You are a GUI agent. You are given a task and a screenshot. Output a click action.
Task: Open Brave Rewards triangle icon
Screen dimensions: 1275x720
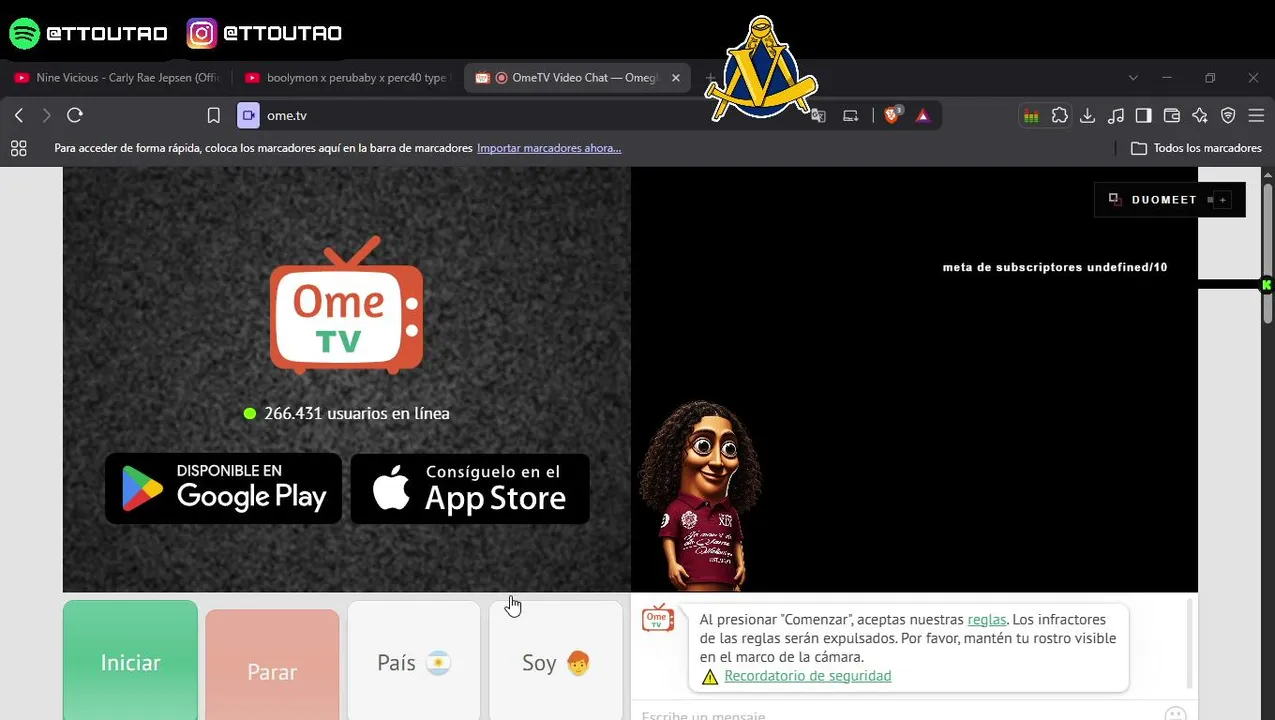tap(922, 116)
